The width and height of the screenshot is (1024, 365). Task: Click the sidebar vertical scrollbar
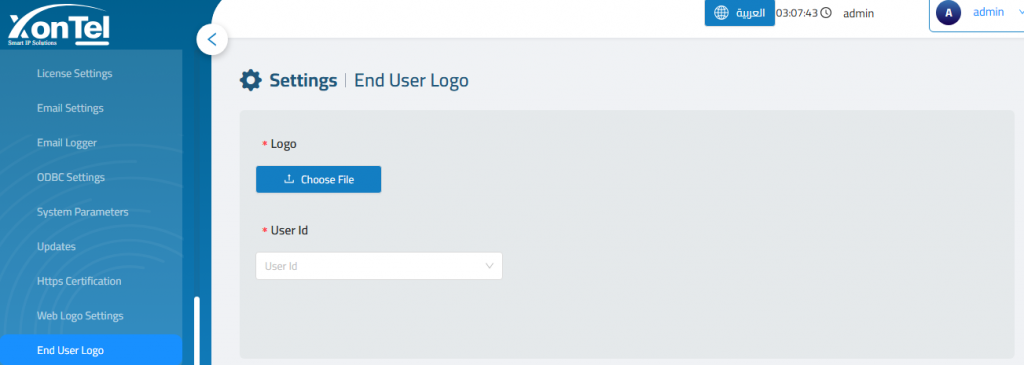tap(197, 330)
